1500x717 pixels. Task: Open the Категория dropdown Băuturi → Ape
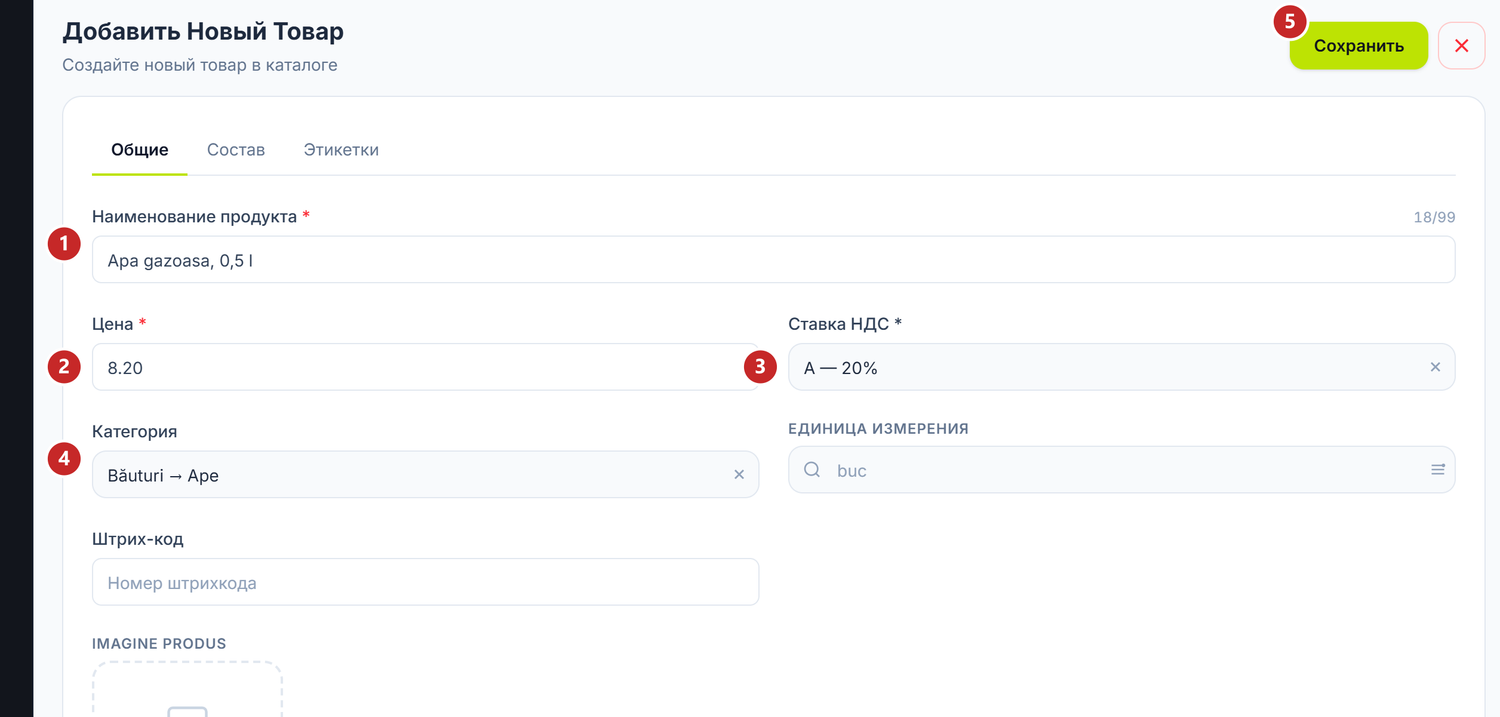(x=425, y=475)
